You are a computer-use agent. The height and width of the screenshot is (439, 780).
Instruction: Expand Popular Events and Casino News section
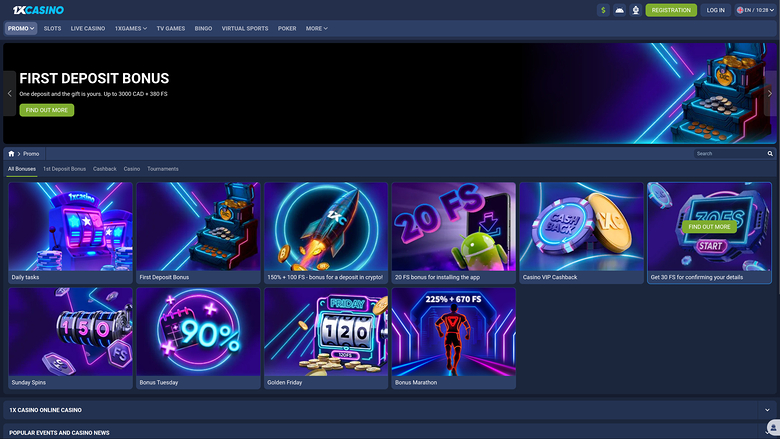pos(390,432)
